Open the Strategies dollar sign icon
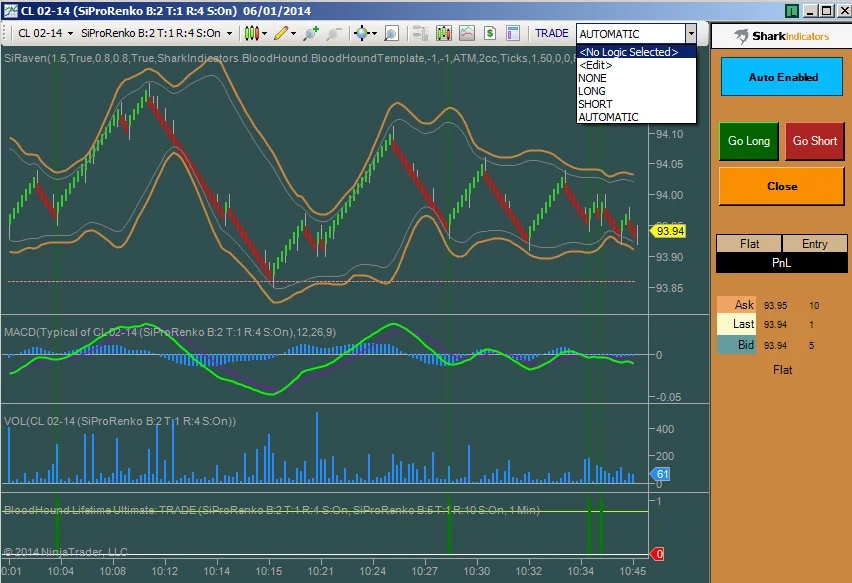 click(490, 33)
